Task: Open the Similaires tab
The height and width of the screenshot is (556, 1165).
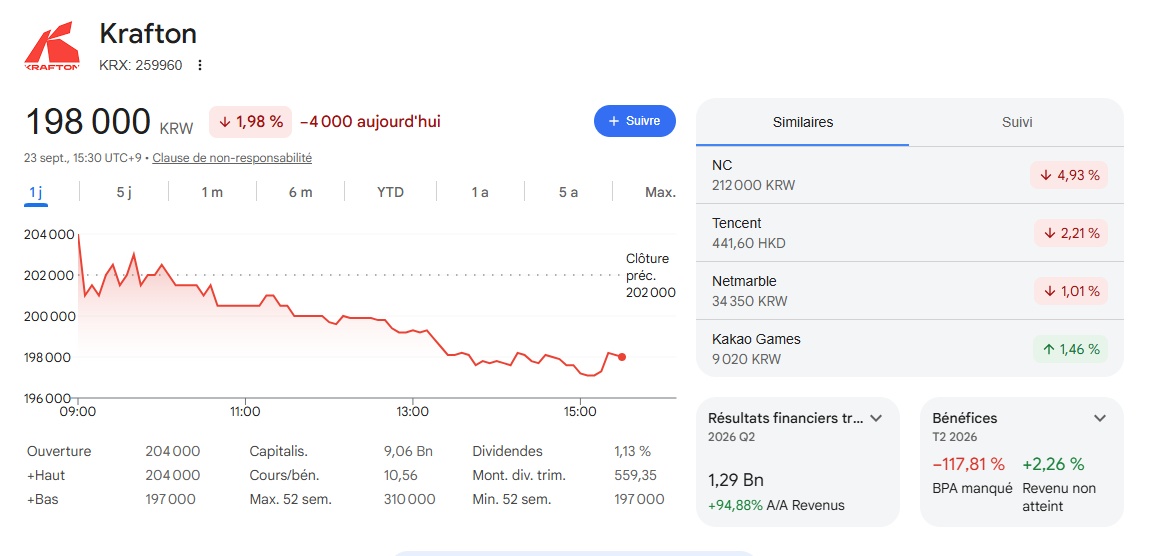Action: [802, 122]
